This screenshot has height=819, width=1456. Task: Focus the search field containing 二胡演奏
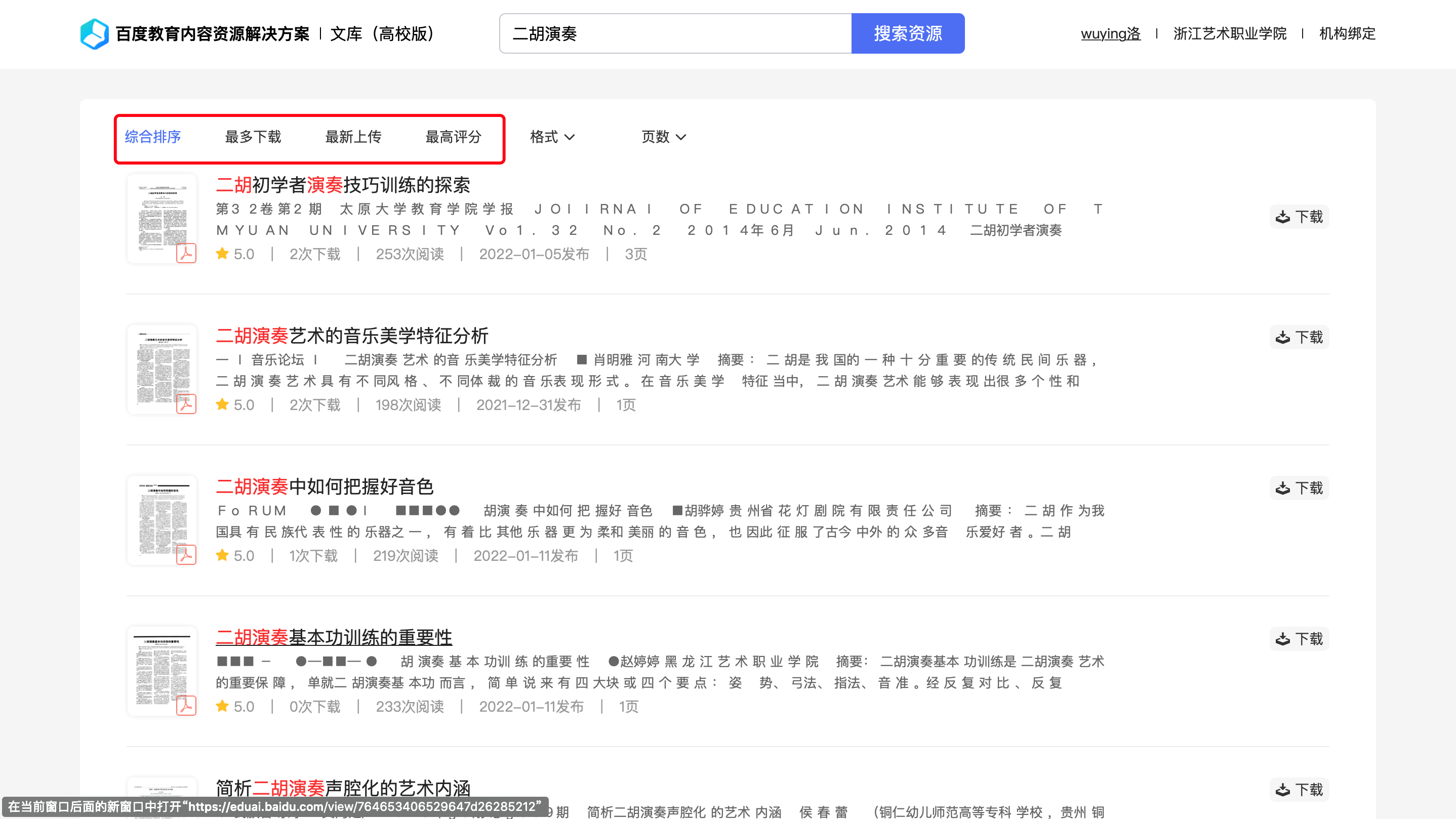click(675, 34)
